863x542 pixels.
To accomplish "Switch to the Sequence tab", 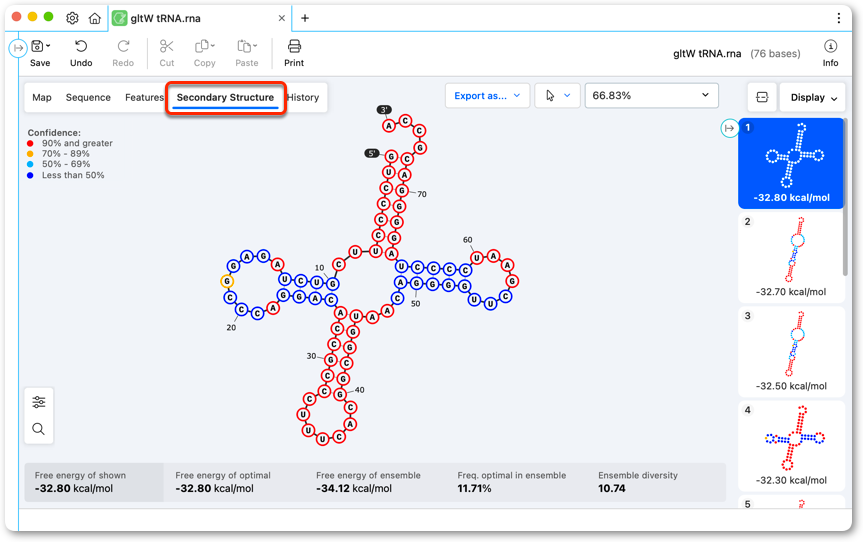I will (88, 97).
